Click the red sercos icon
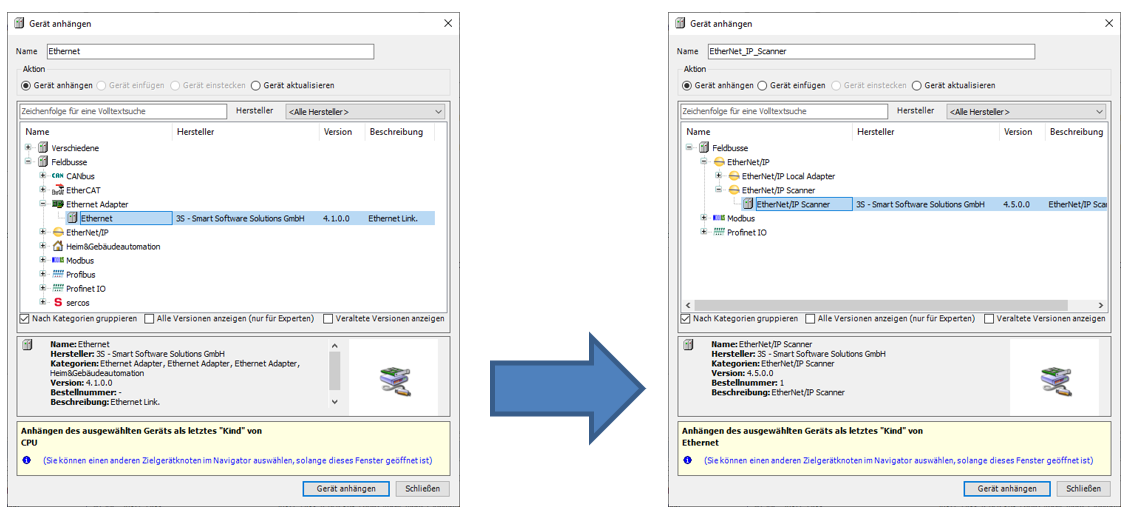Screen dimensions: 1126x515 [57, 302]
